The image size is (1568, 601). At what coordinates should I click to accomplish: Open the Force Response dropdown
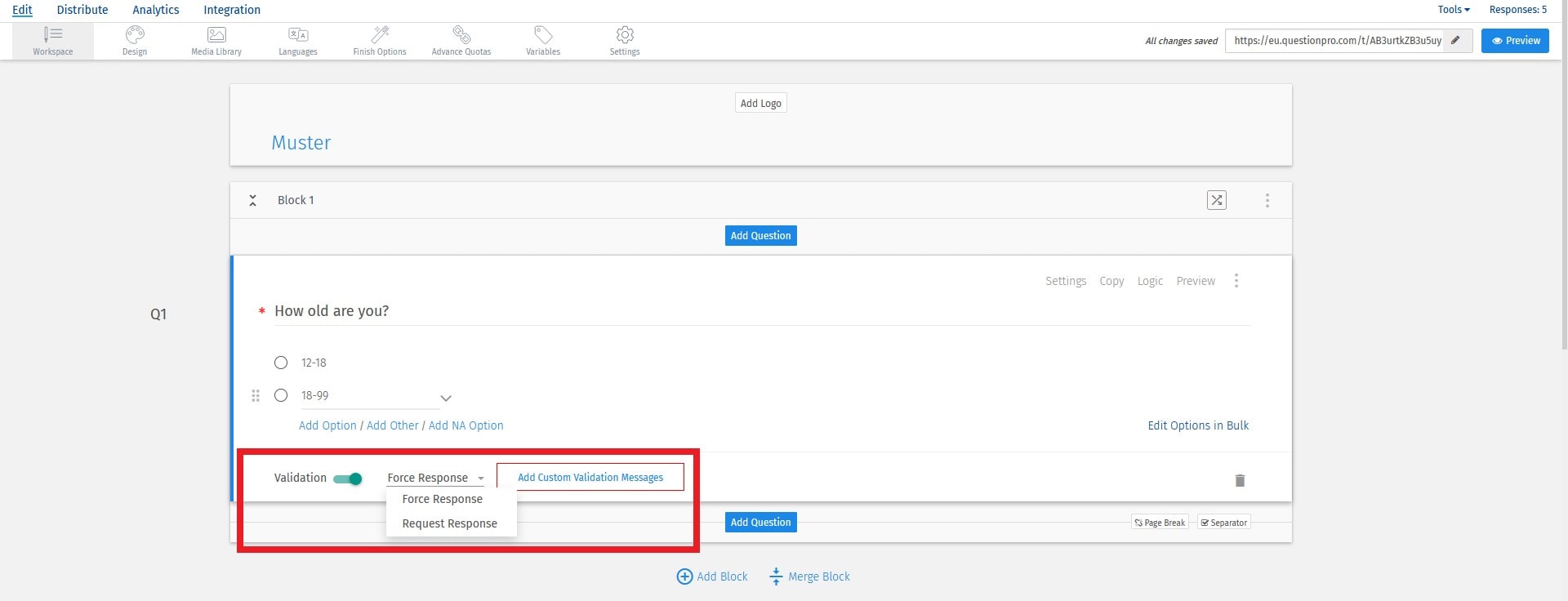coord(435,478)
